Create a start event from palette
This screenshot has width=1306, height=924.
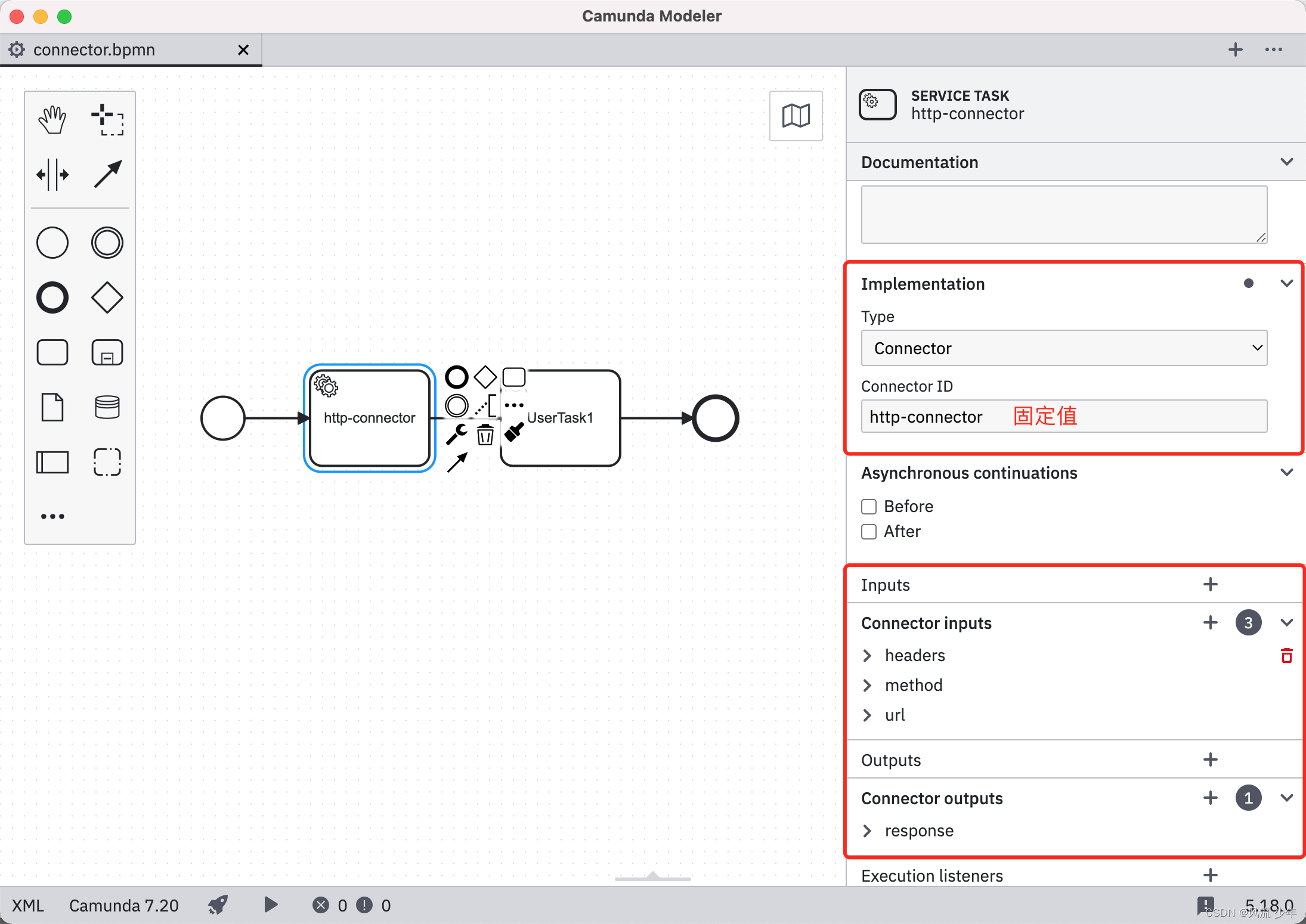click(x=52, y=243)
